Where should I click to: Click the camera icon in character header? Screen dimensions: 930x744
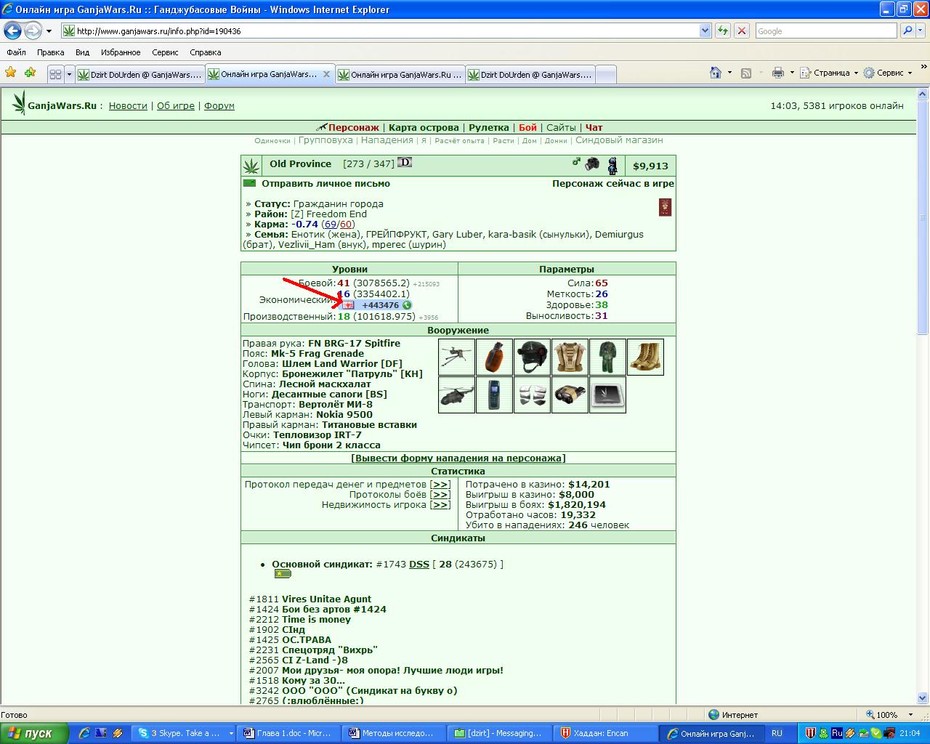(592, 164)
